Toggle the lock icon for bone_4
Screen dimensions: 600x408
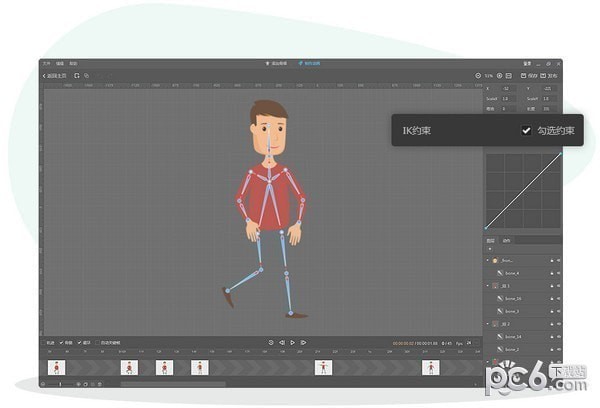[x=550, y=273]
